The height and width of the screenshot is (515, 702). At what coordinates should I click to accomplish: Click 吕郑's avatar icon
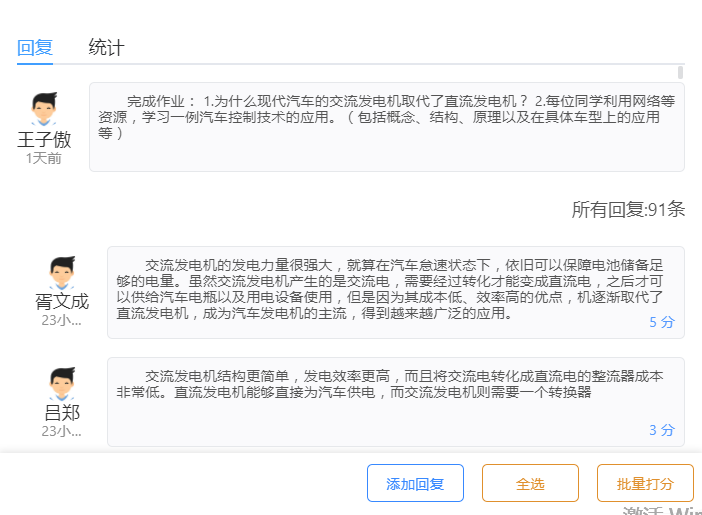(62, 384)
